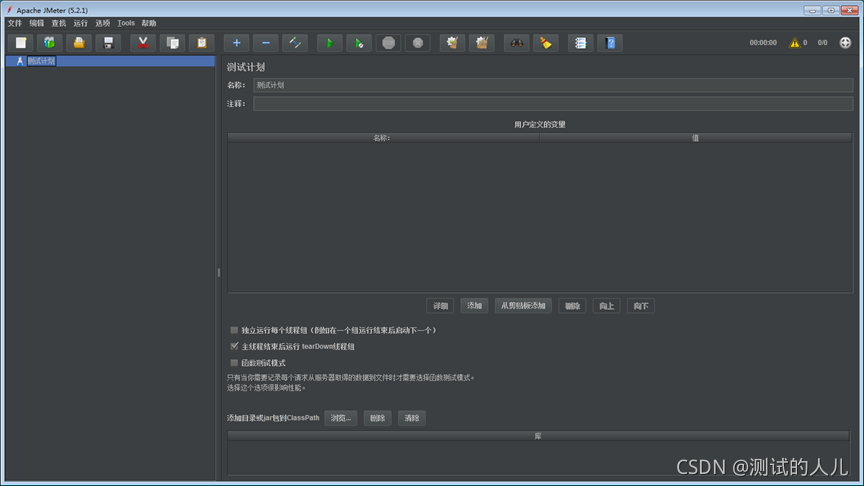Open the Templates icon in toolbar
The image size is (864, 486).
click(50, 43)
